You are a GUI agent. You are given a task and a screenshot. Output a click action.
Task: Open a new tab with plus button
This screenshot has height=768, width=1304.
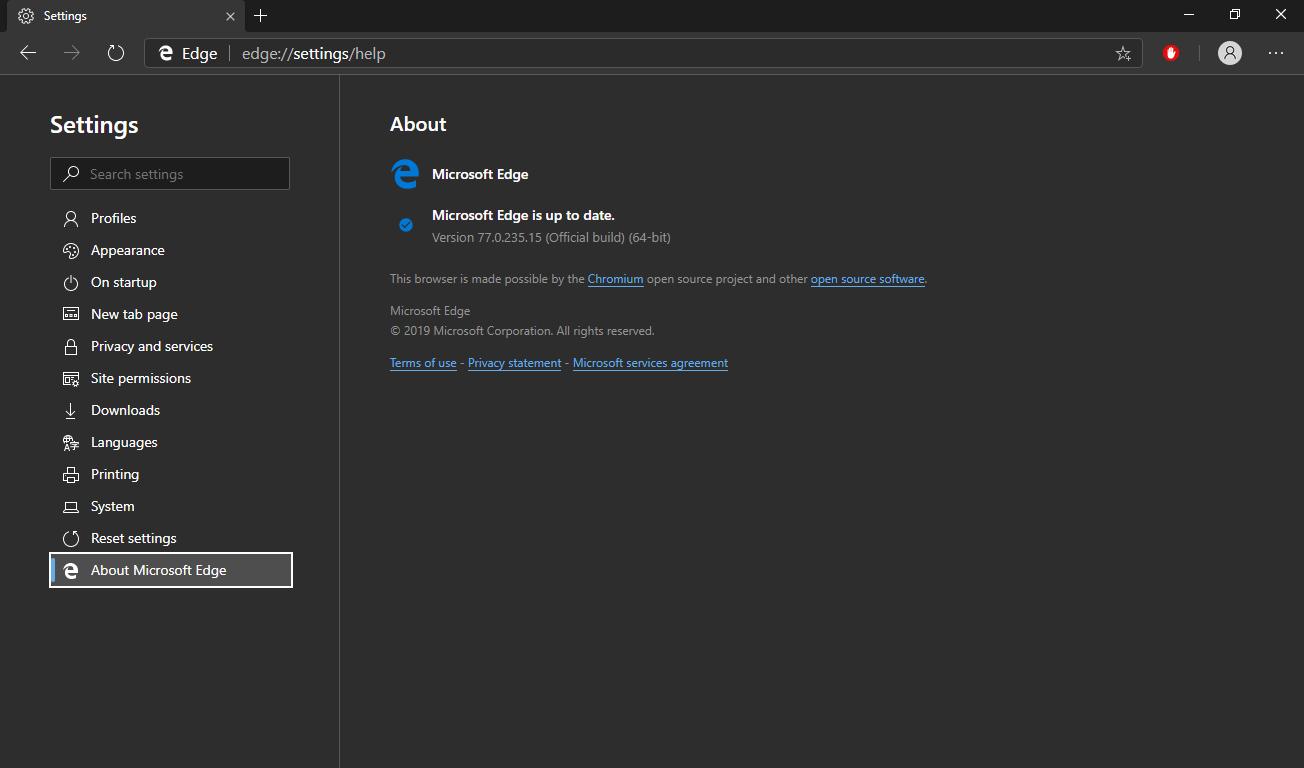[x=260, y=15]
